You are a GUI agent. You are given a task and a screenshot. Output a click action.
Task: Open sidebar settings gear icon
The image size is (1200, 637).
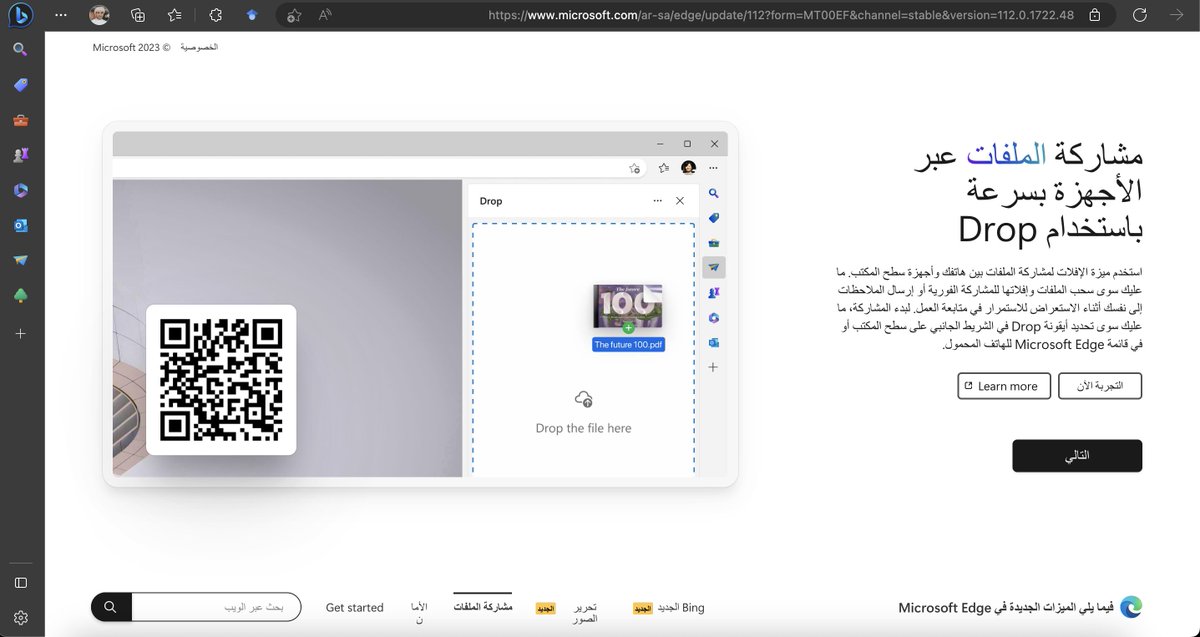coord(20,617)
